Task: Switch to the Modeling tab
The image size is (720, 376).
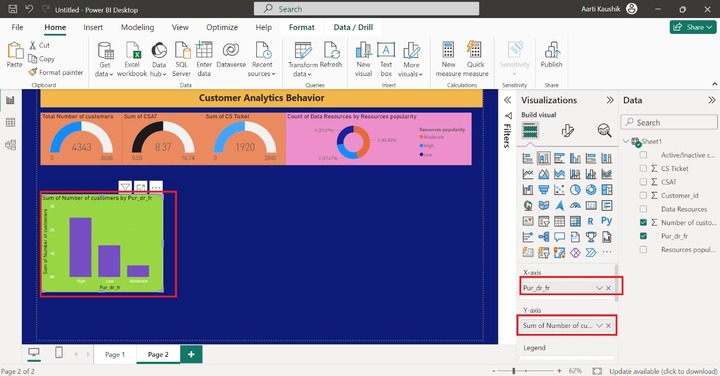Action: [x=137, y=27]
